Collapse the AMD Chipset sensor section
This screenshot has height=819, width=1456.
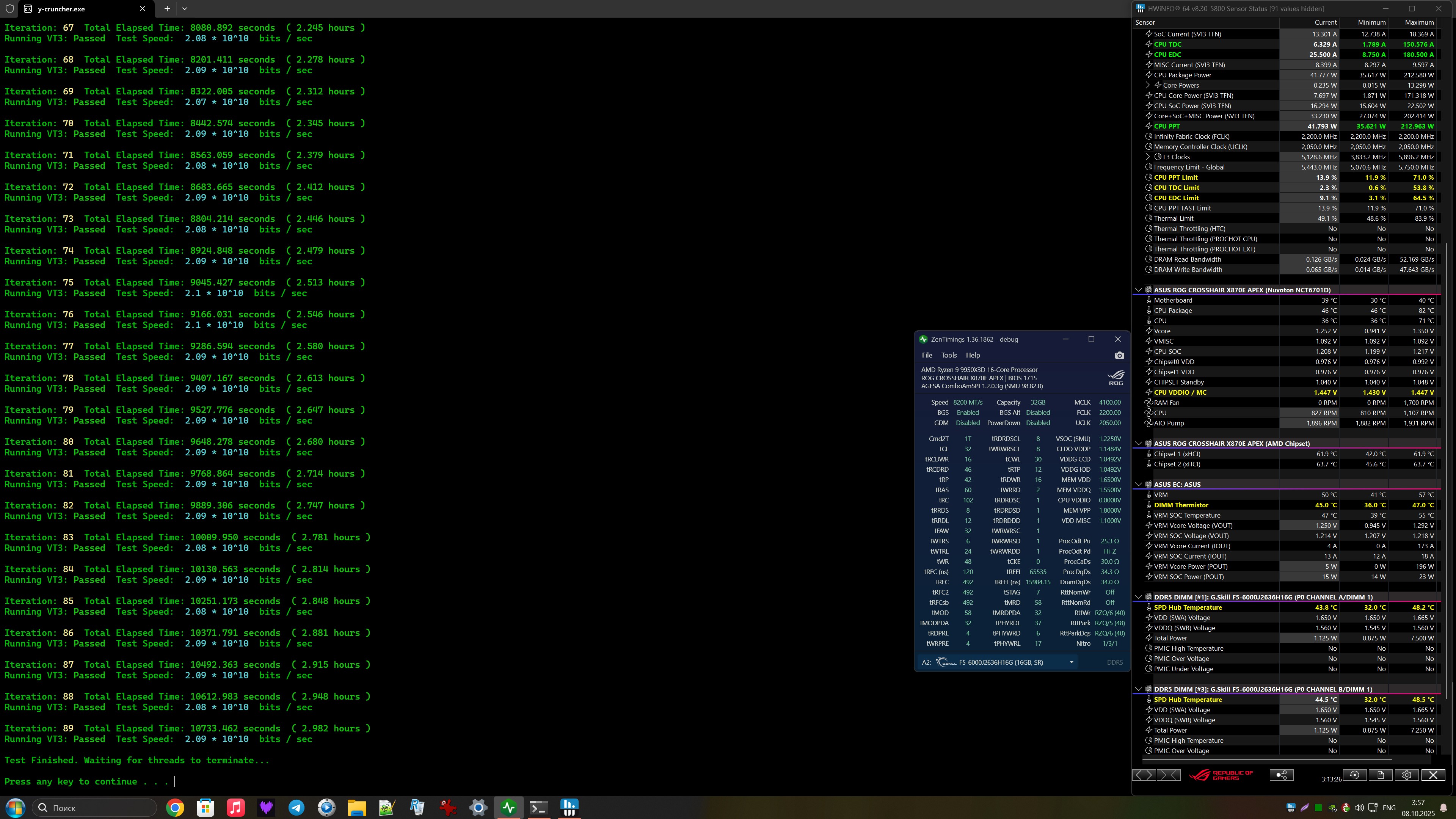coord(1138,444)
